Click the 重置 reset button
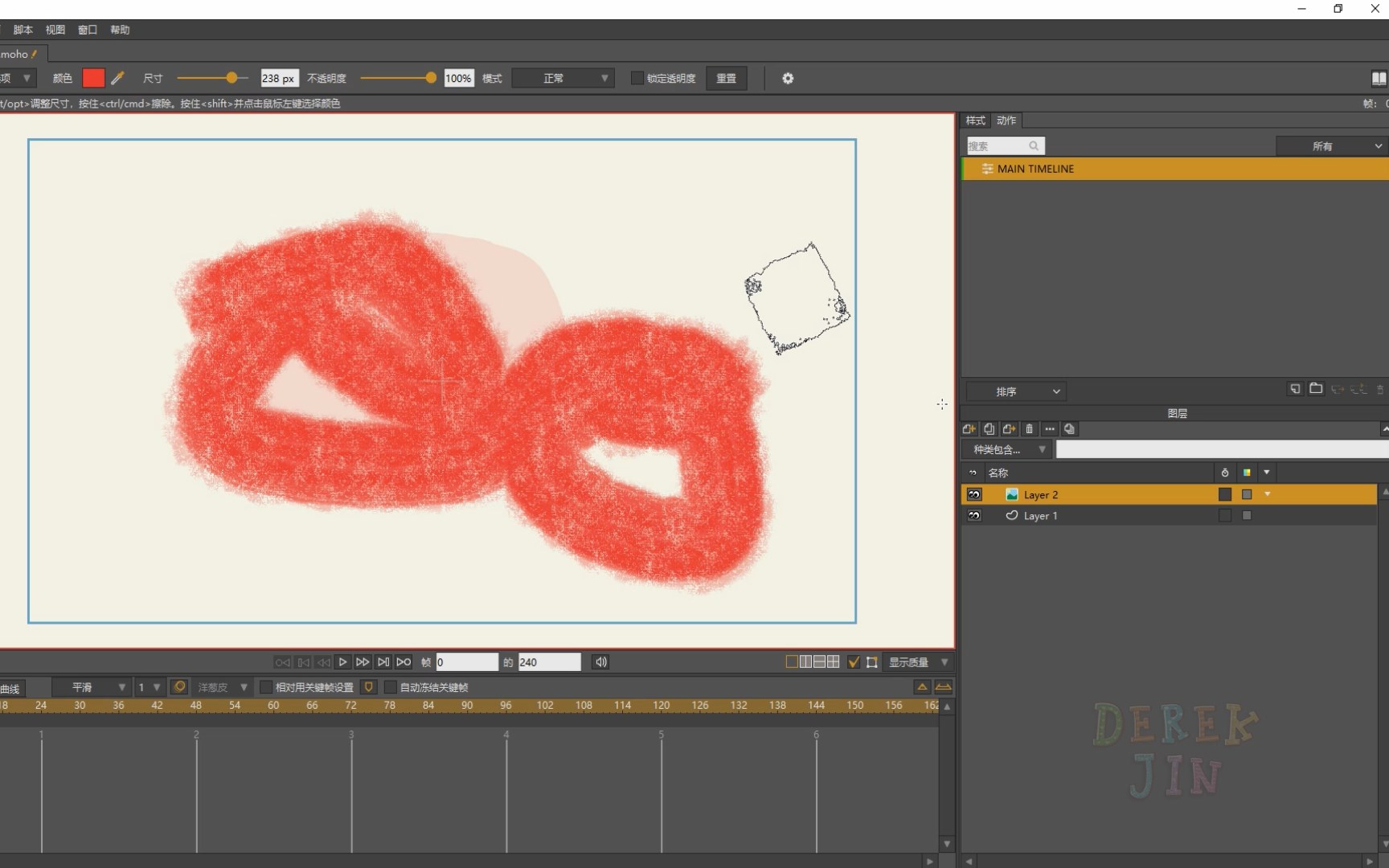Image resolution: width=1389 pixels, height=868 pixels. coord(726,78)
